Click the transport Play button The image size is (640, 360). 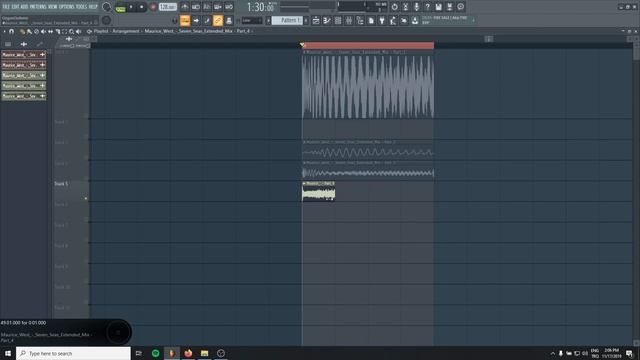pos(131,7)
